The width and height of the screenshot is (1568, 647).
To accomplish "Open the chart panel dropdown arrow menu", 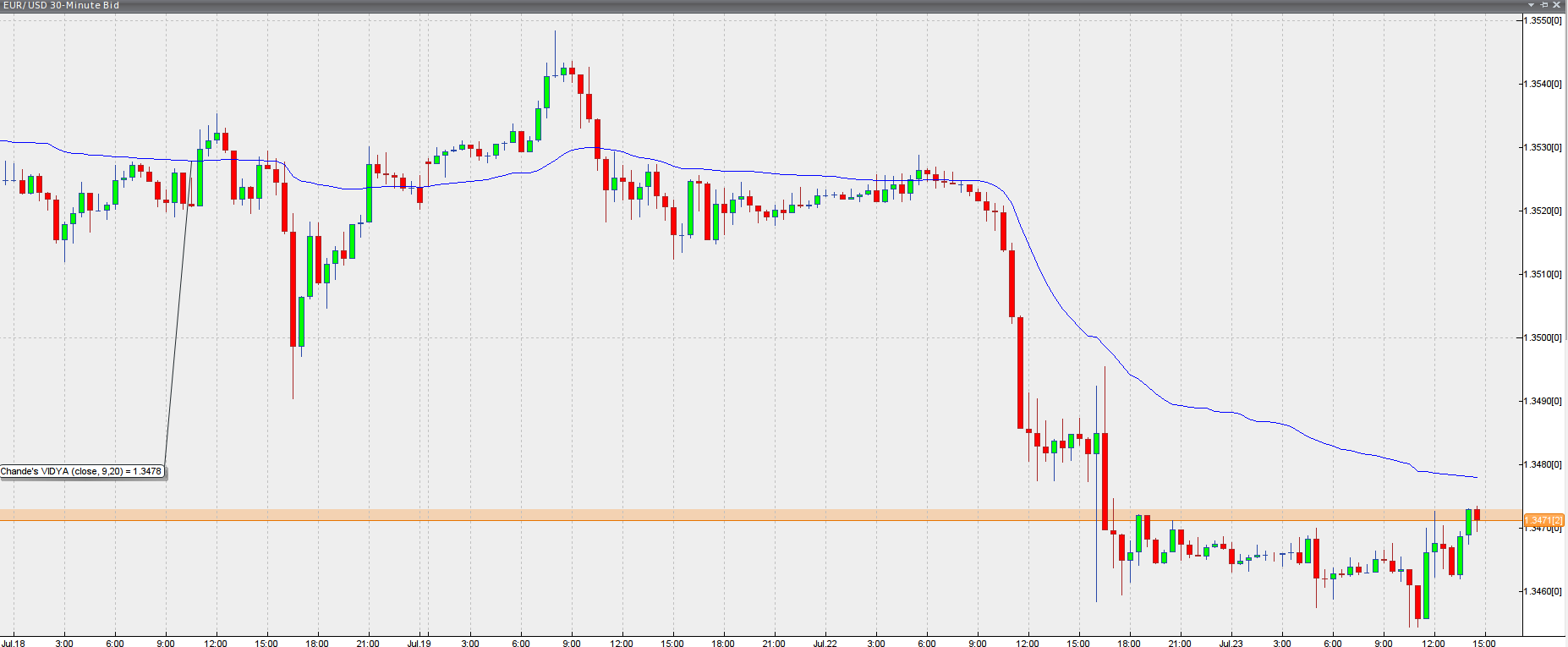I will click(1531, 5).
